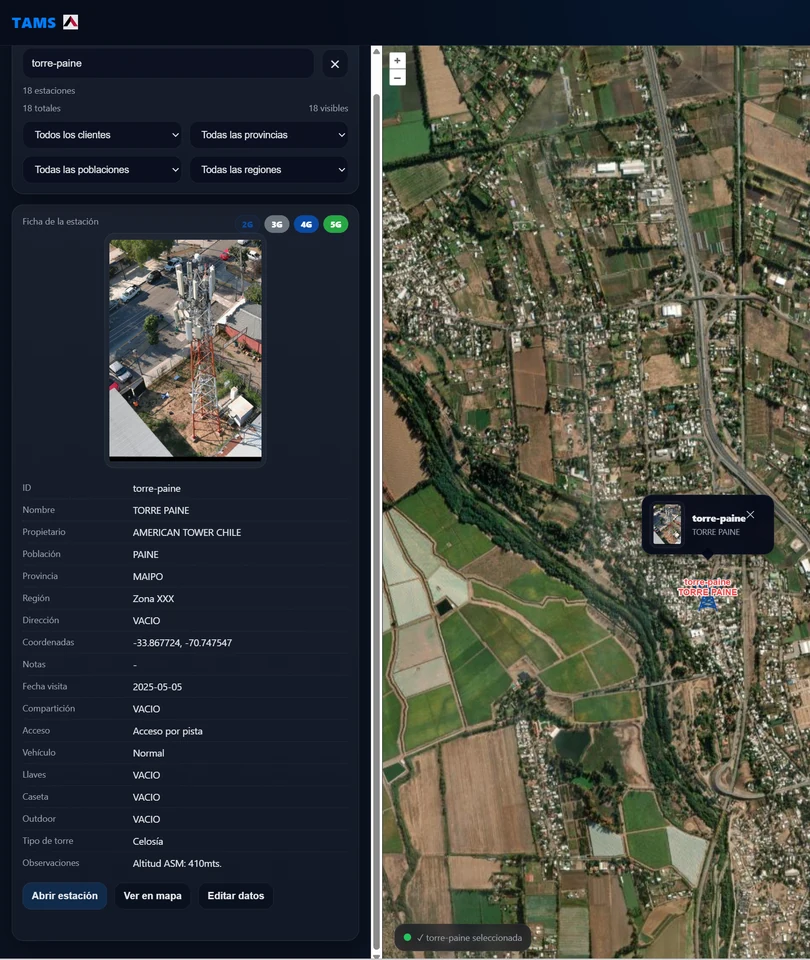This screenshot has height=960, width=810.
Task: Open the Todos los clientes dropdown
Action: pos(102,135)
